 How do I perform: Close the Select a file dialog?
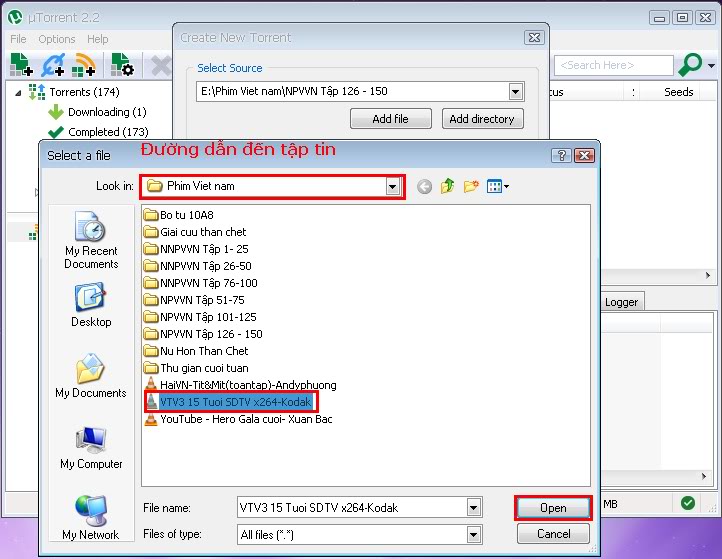click(x=585, y=156)
